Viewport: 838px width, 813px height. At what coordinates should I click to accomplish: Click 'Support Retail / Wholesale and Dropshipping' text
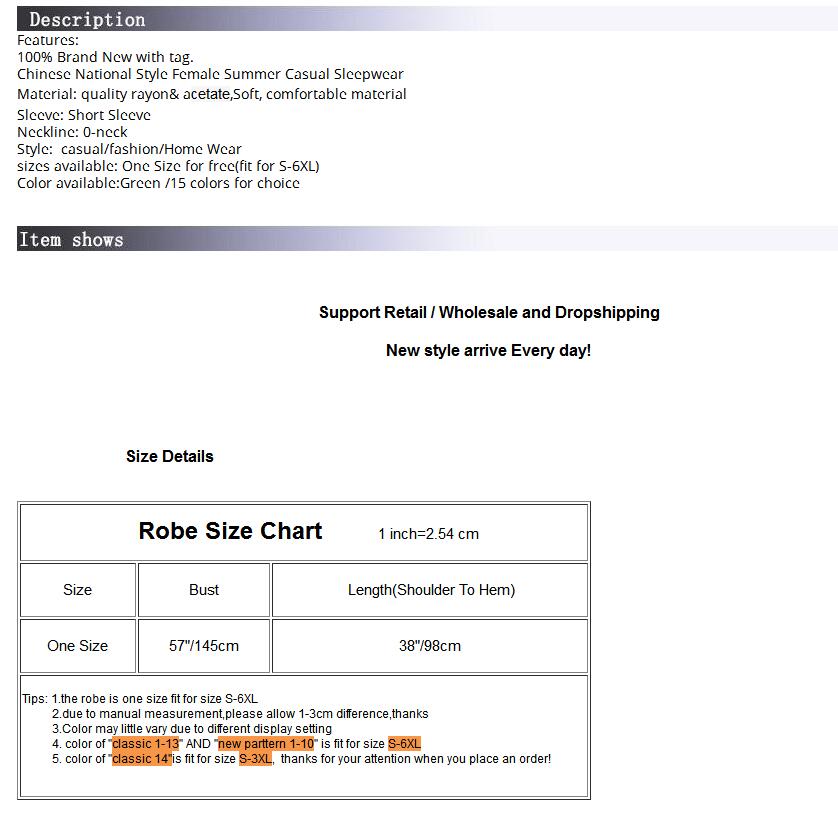(x=489, y=312)
